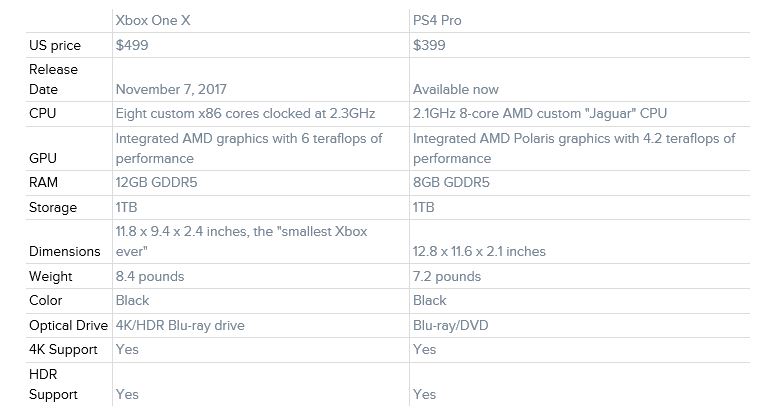Click the PS4 Pro column header
The image size is (761, 416).
(437, 20)
